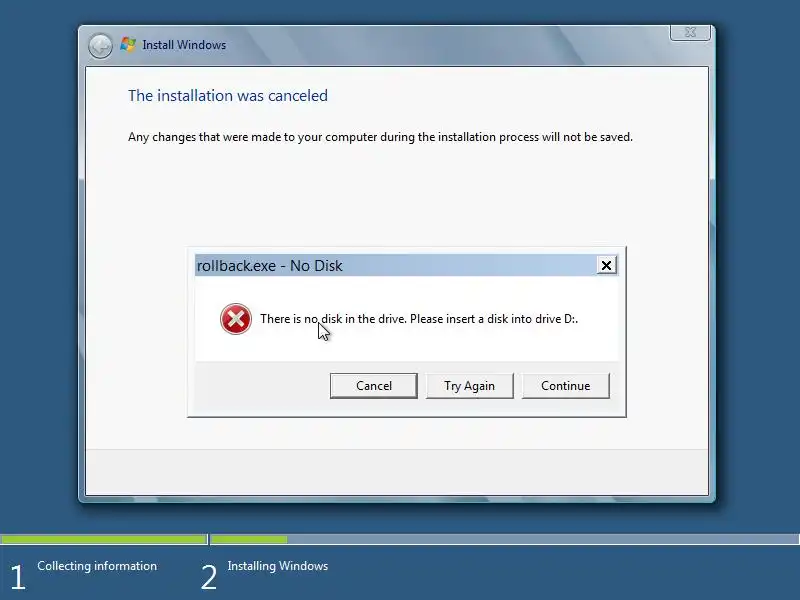This screenshot has height=600, width=800.
Task: Click the red error icon in dialog
Action: point(236,319)
